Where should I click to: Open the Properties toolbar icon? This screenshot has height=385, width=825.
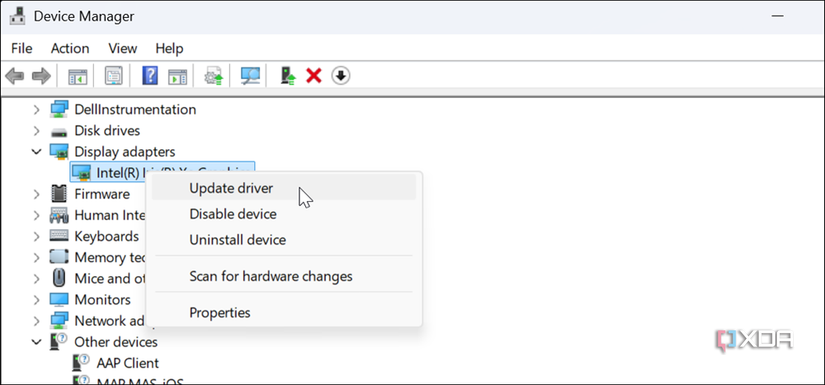(x=114, y=76)
